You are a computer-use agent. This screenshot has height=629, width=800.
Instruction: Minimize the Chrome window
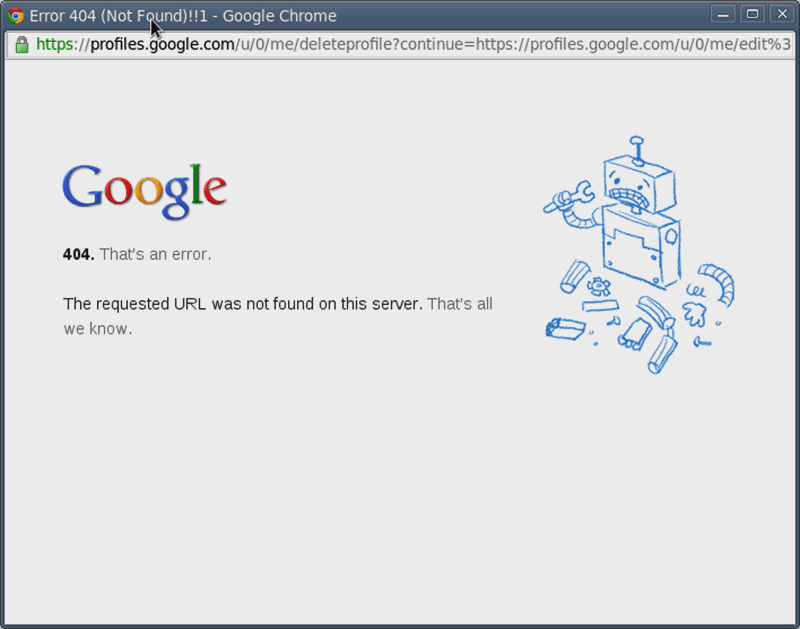pyautogui.click(x=723, y=14)
